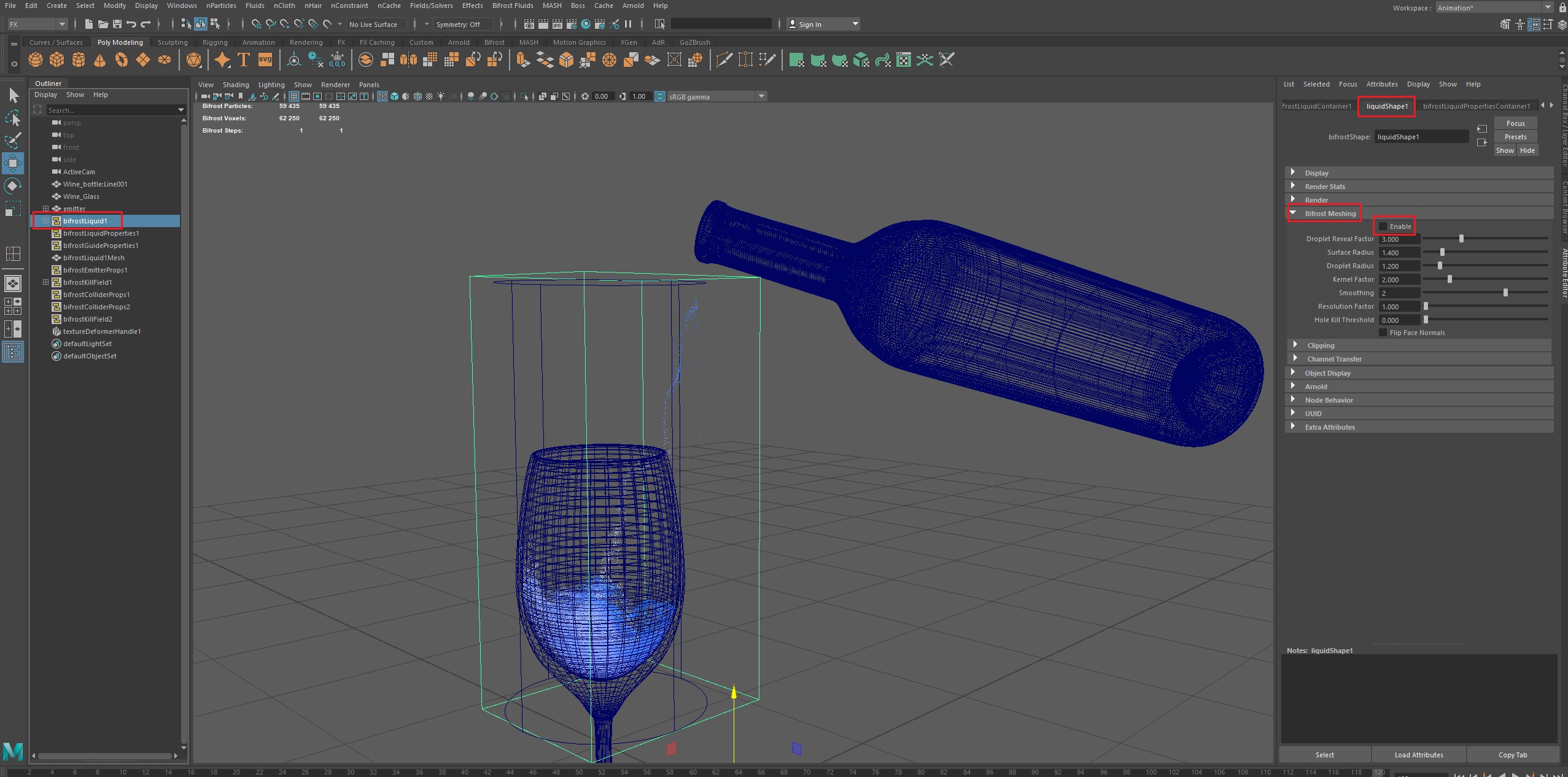Create a polygon sphere from shelf

[x=36, y=60]
